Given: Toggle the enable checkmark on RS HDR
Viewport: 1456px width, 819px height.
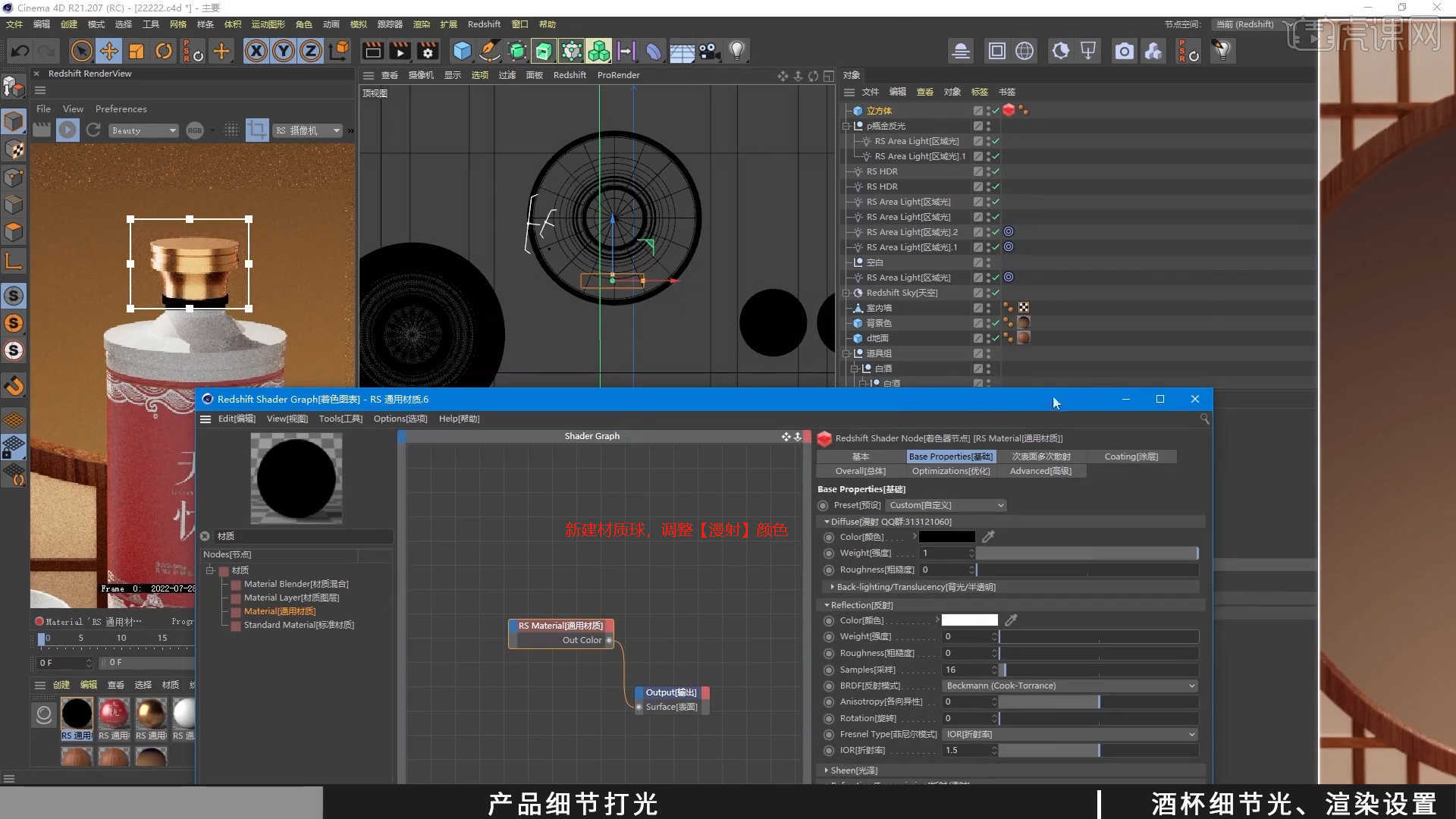Looking at the screenshot, I should (995, 171).
